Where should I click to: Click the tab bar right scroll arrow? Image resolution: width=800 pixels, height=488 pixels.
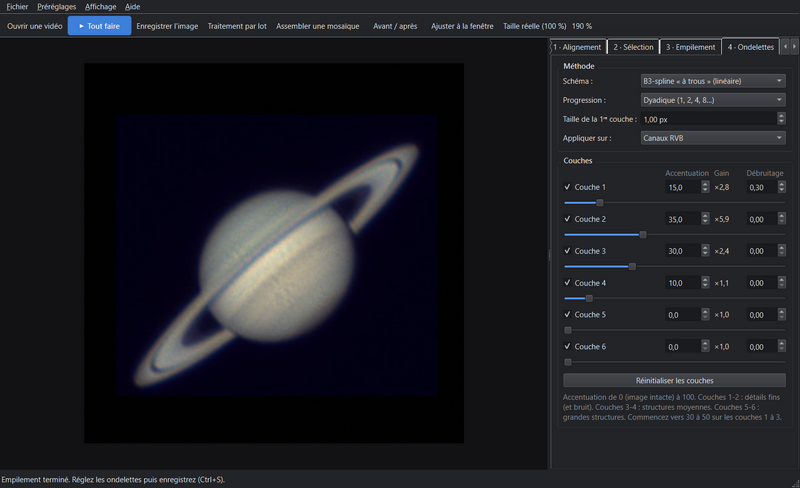pyautogui.click(x=794, y=46)
